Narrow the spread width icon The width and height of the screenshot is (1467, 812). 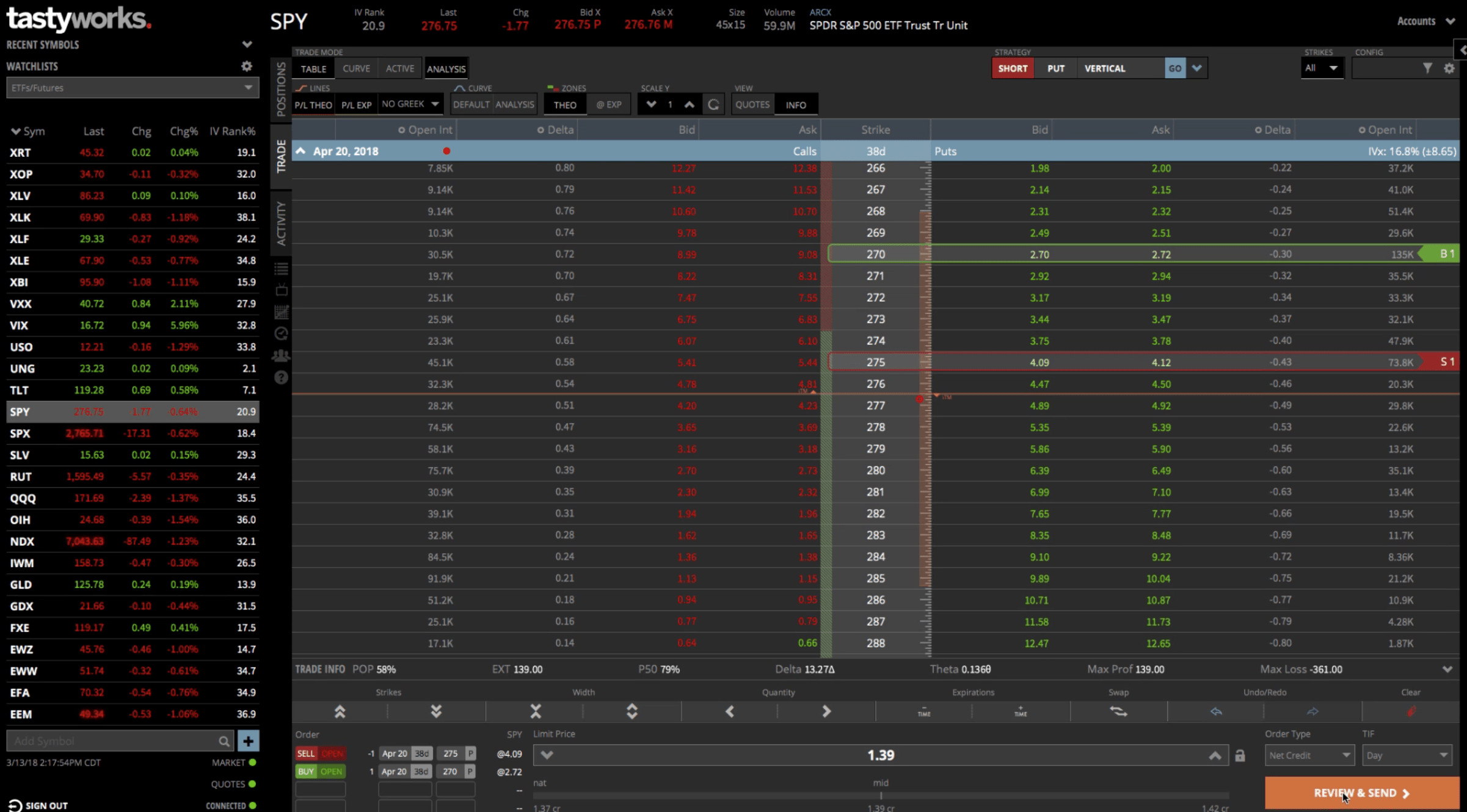[536, 711]
